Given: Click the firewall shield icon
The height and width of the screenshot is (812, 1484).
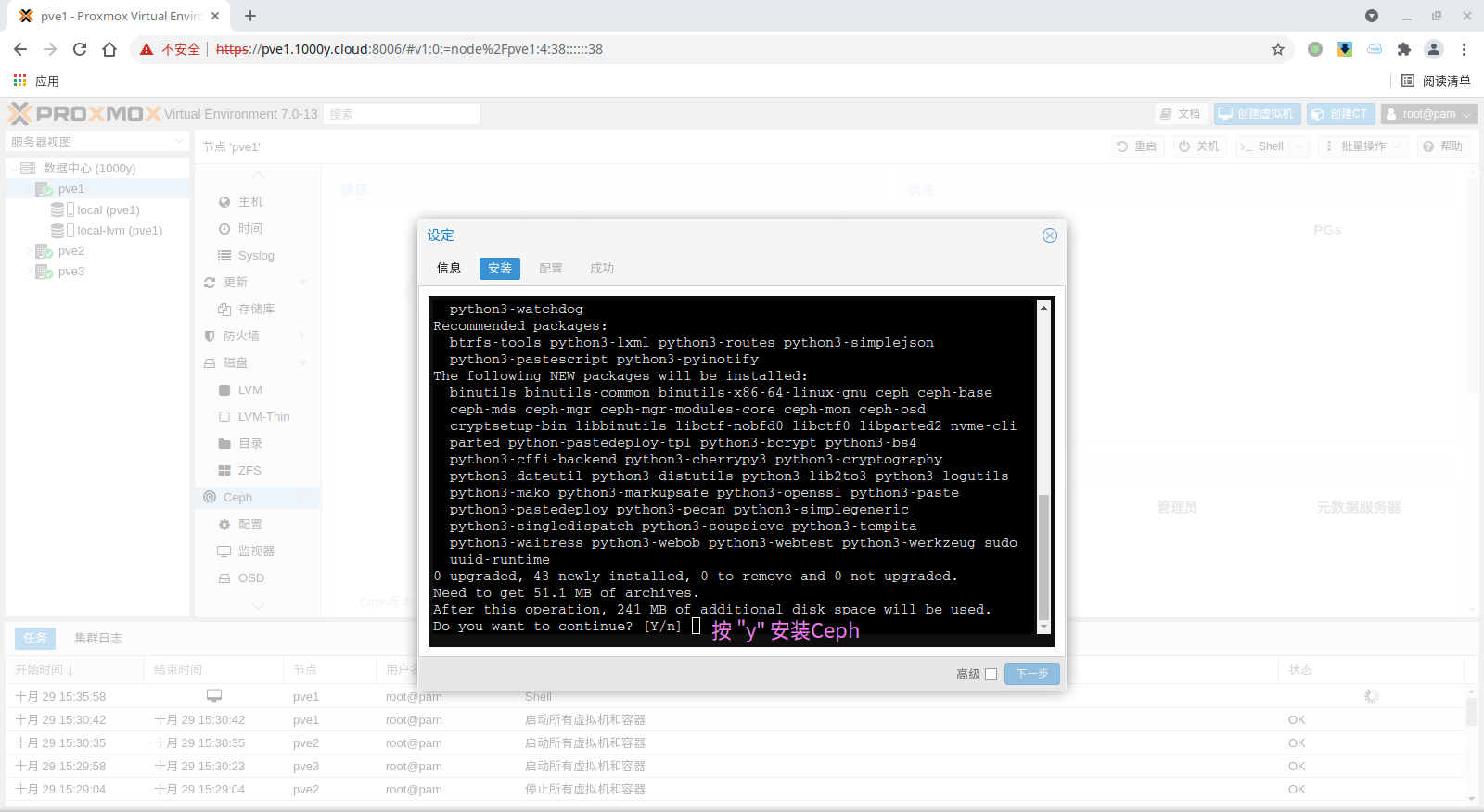Looking at the screenshot, I should point(210,336).
